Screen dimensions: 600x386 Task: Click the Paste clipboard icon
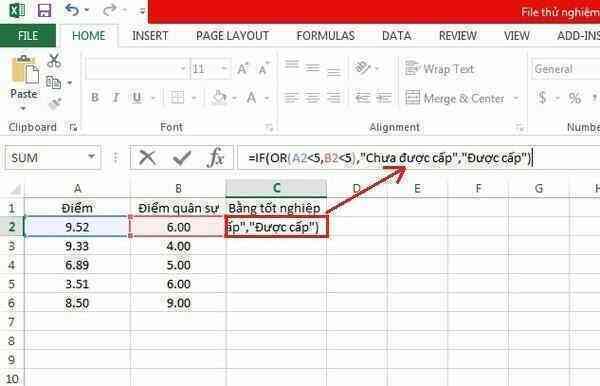[x=24, y=70]
